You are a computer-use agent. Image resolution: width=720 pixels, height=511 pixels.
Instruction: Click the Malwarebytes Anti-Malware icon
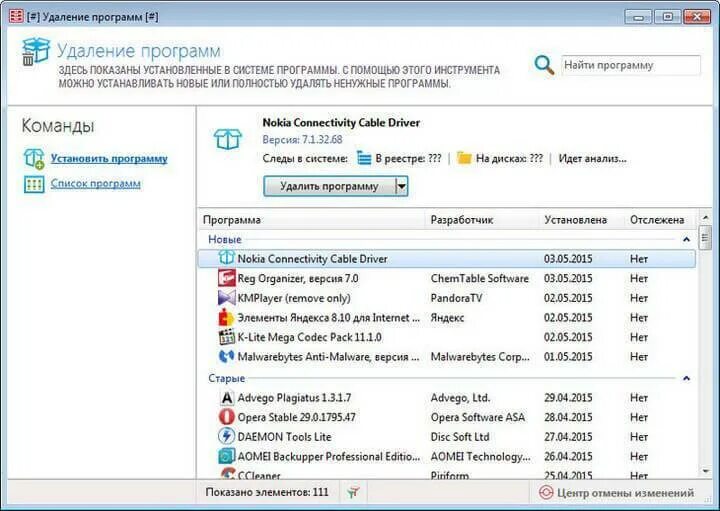226,356
